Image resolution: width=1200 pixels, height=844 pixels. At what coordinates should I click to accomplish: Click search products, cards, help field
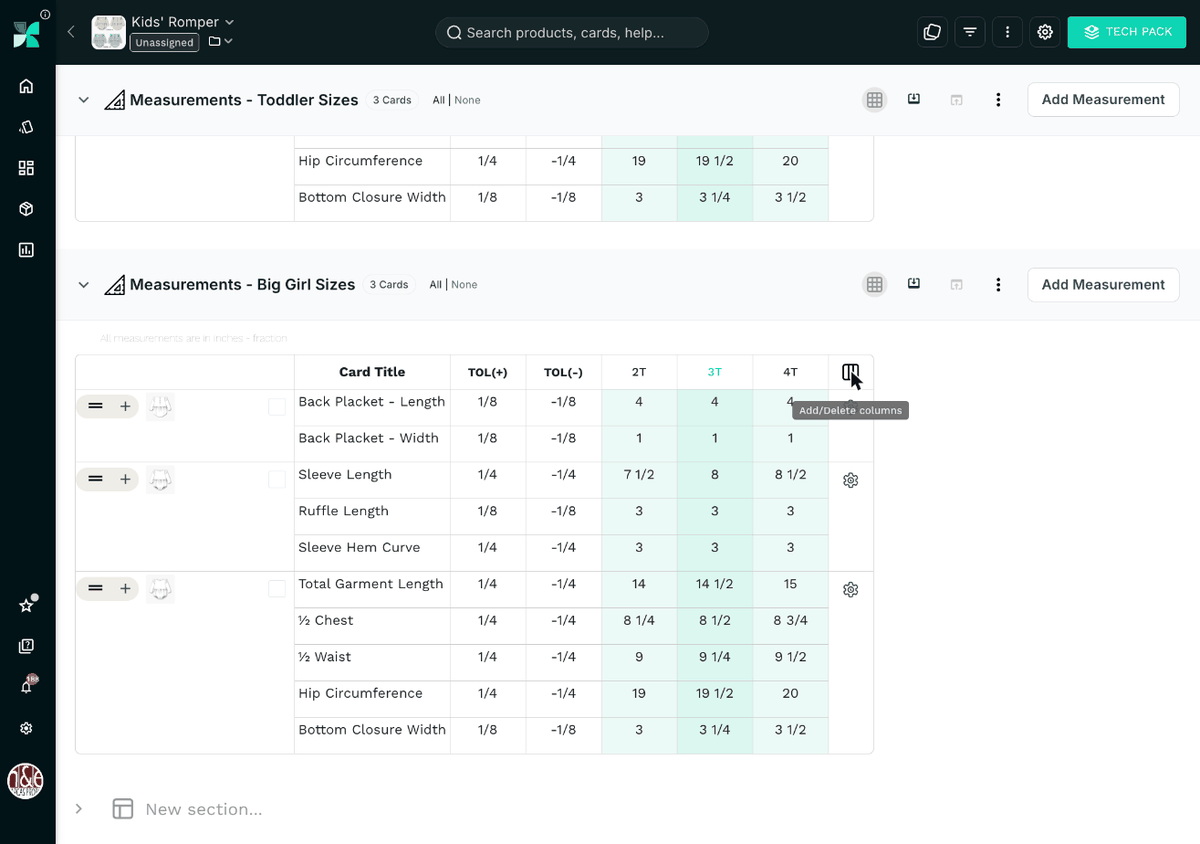click(x=572, y=32)
